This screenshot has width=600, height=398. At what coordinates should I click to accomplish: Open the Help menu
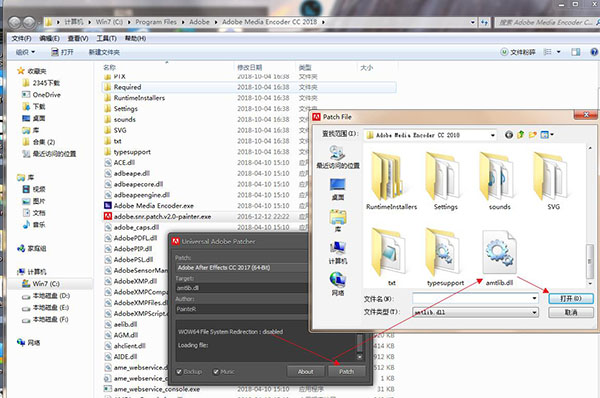click(135, 38)
